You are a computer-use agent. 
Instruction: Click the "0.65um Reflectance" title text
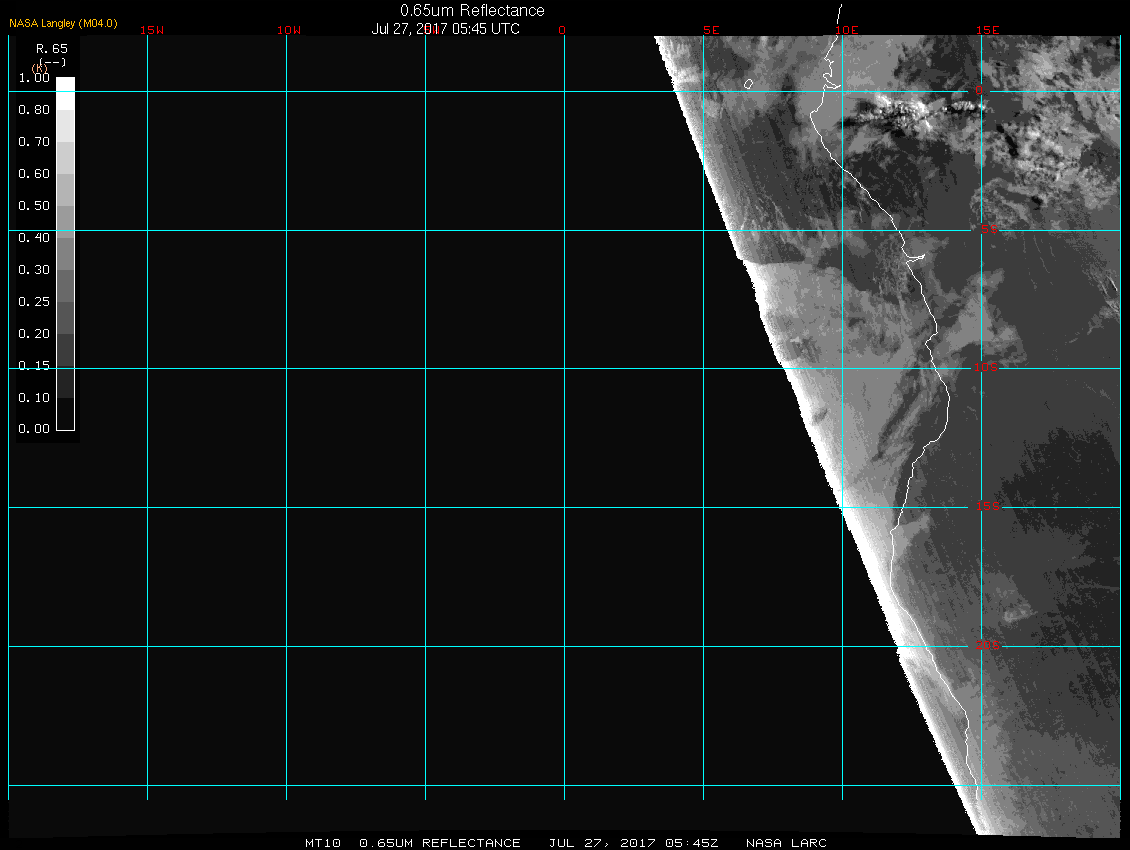(472, 11)
